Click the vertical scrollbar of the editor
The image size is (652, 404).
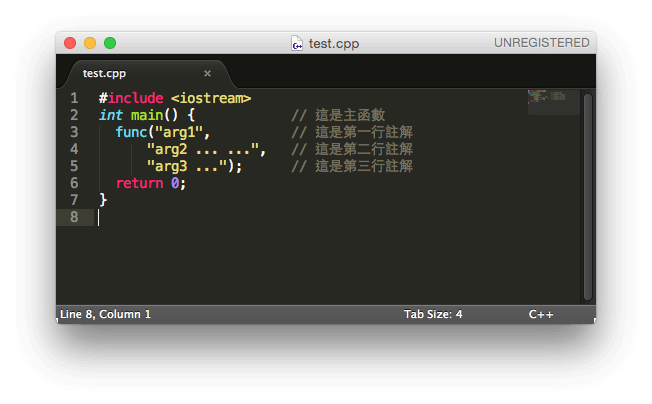click(588, 195)
